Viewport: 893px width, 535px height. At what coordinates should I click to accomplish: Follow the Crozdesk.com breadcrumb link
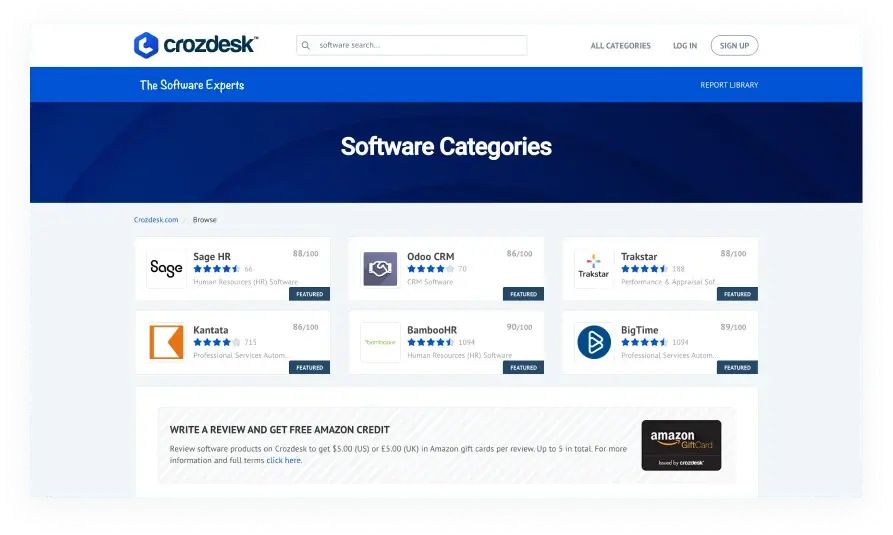[x=156, y=219]
